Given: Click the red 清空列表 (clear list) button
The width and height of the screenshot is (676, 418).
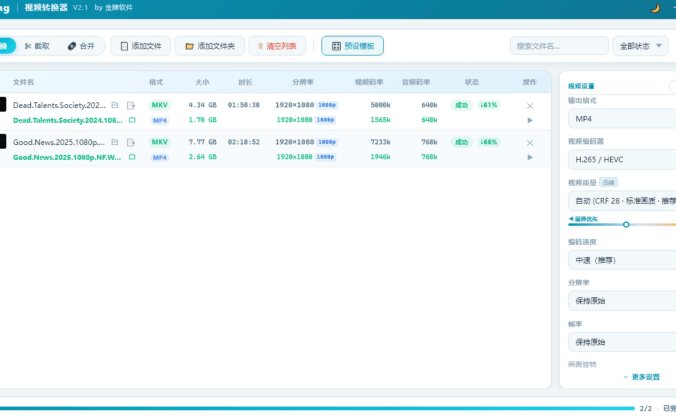Looking at the screenshot, I should (277, 46).
